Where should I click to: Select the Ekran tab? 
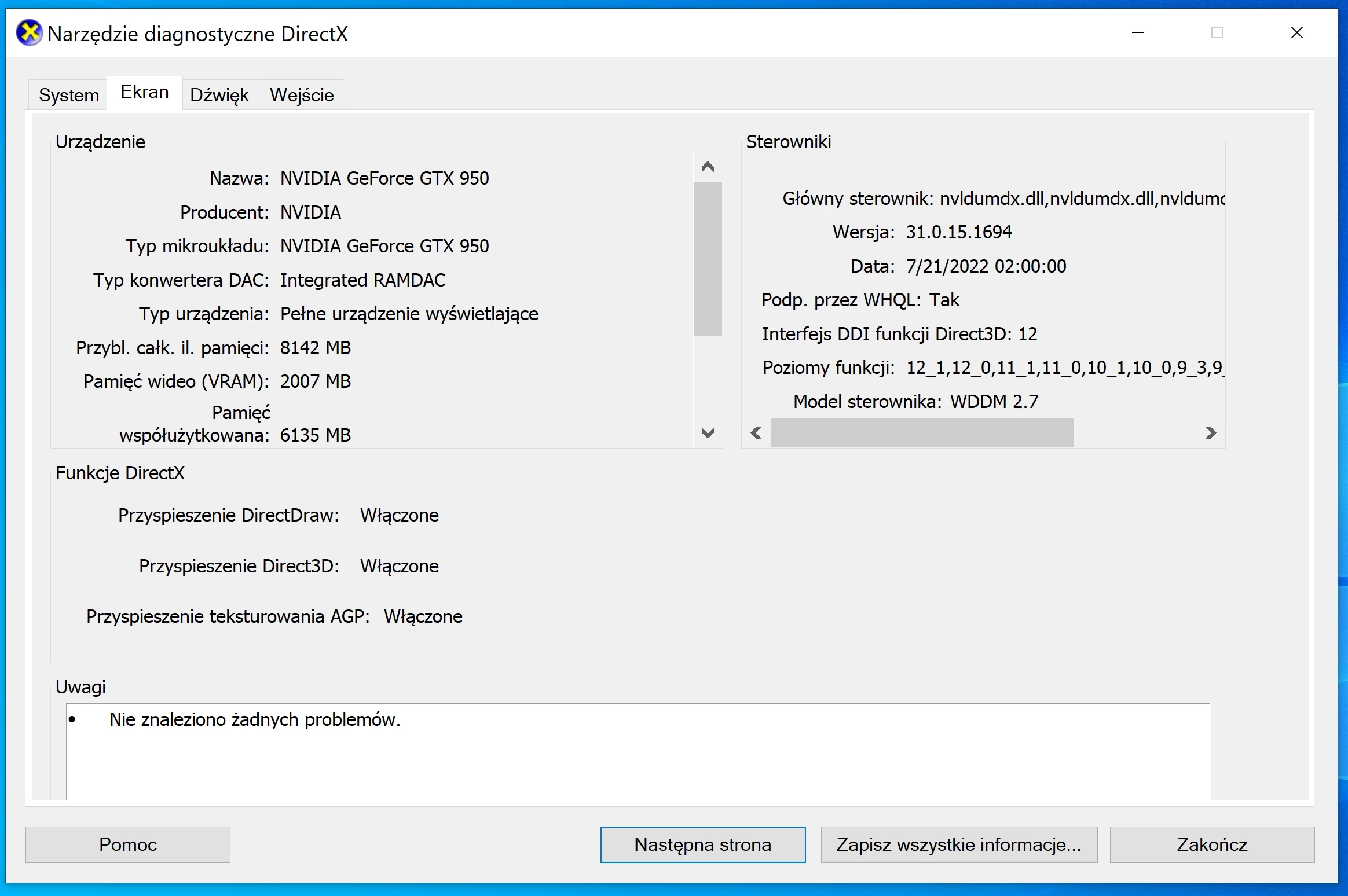[x=144, y=91]
